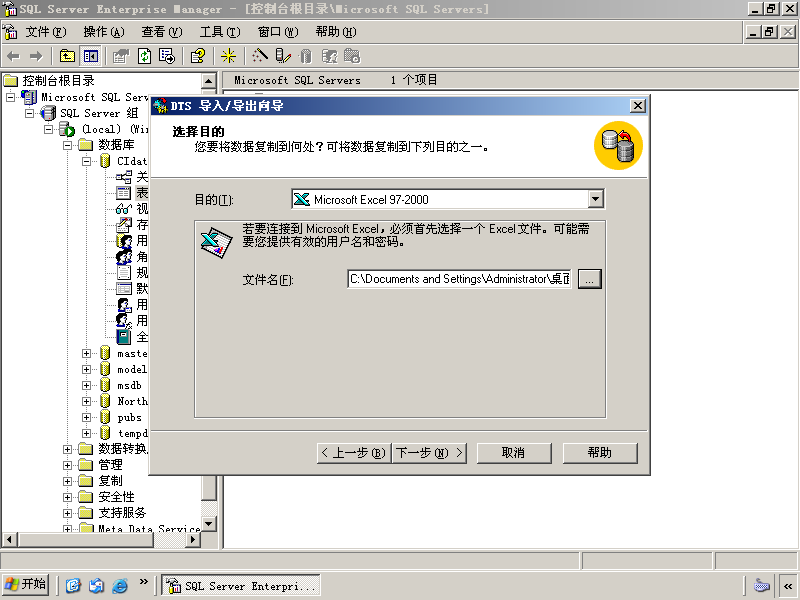Image resolution: width=800 pixels, height=600 pixels.
Task: Expand the 安全性 folder node
Action: (67, 497)
